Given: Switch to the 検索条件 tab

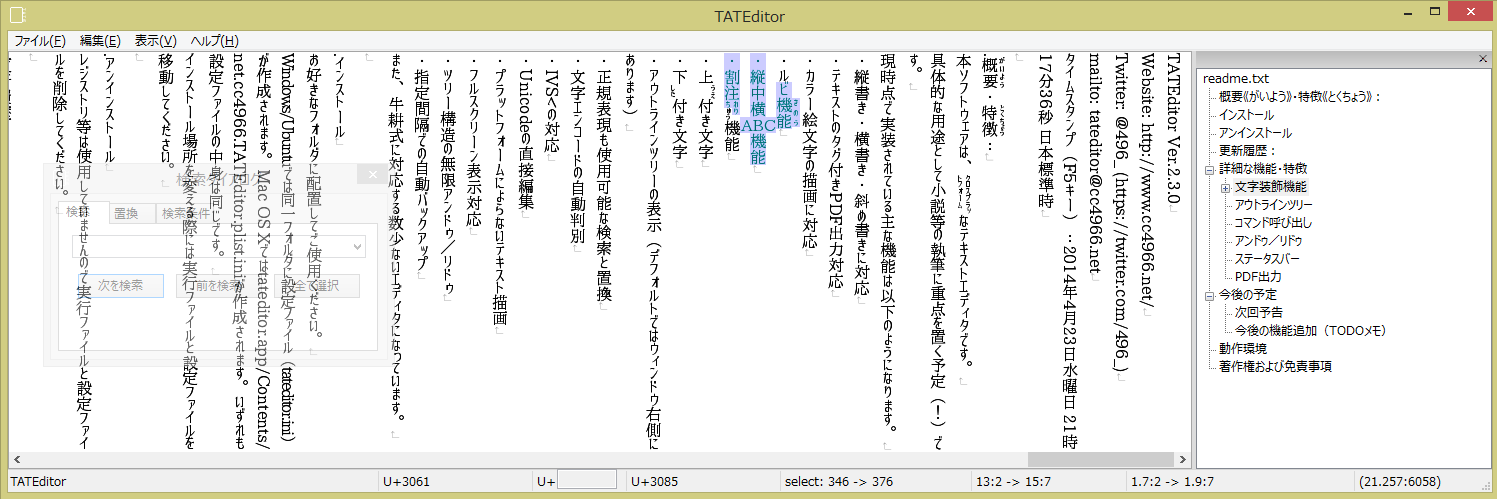Looking at the screenshot, I should click(x=186, y=213).
